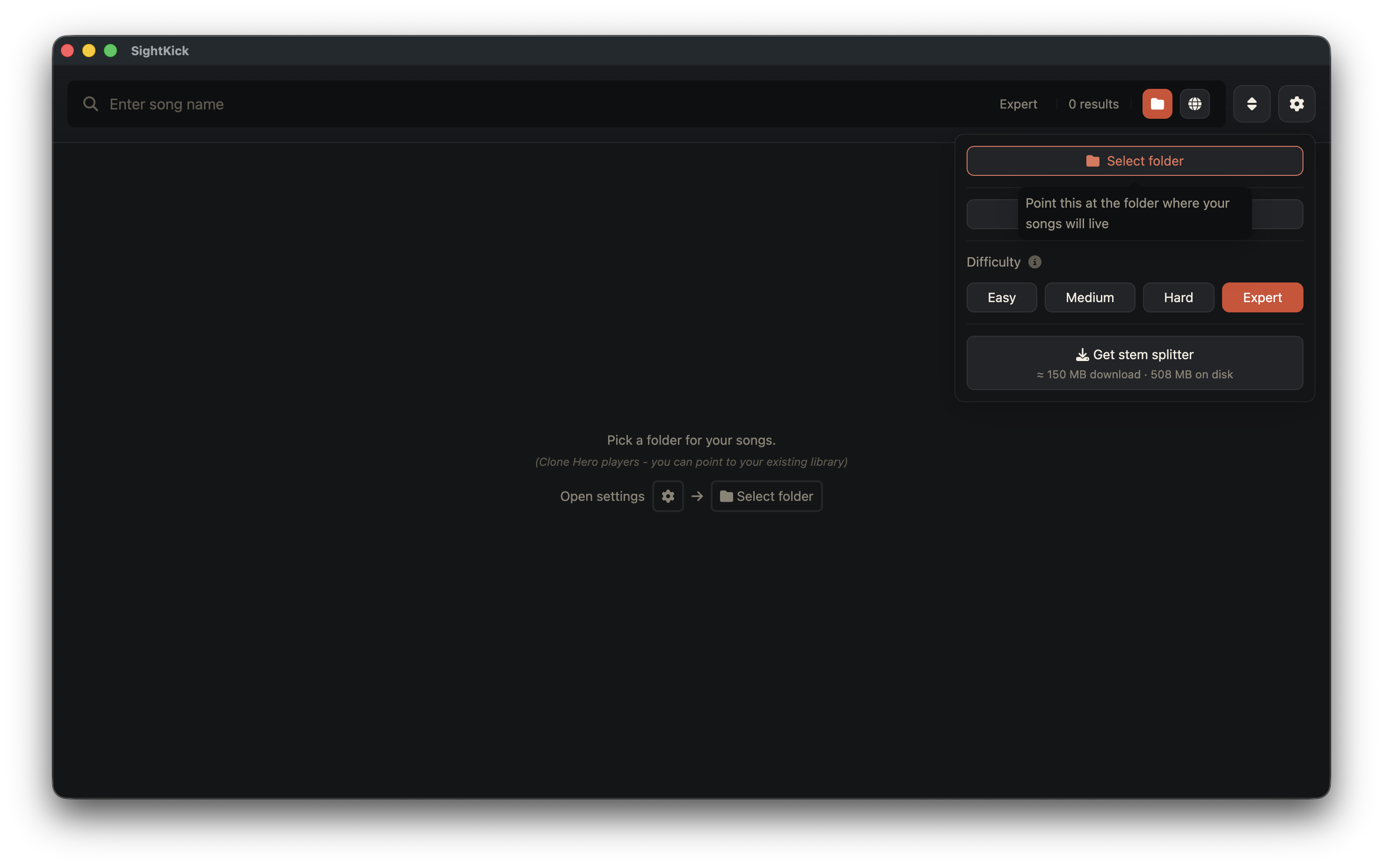This screenshot has width=1383, height=868.
Task: Minimize the SightKick window
Action: (88, 51)
